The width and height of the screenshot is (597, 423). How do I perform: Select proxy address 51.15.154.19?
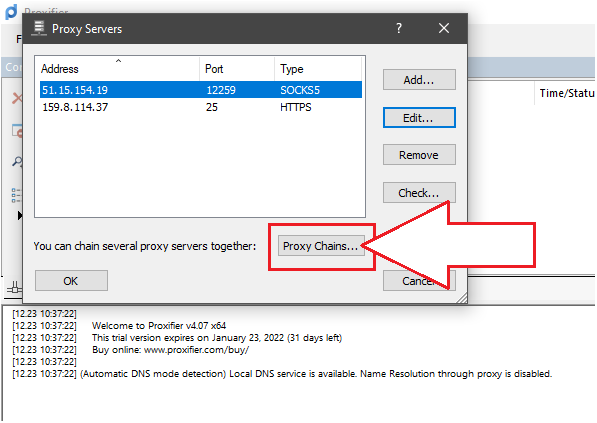pos(75,90)
